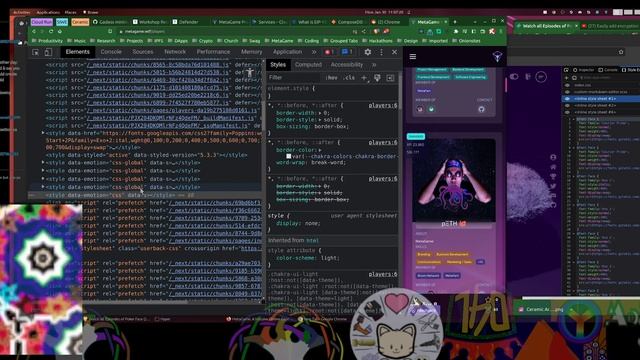Toggle the :hov element state button
Viewport: 640px width, 360px height.
click(x=331, y=78)
